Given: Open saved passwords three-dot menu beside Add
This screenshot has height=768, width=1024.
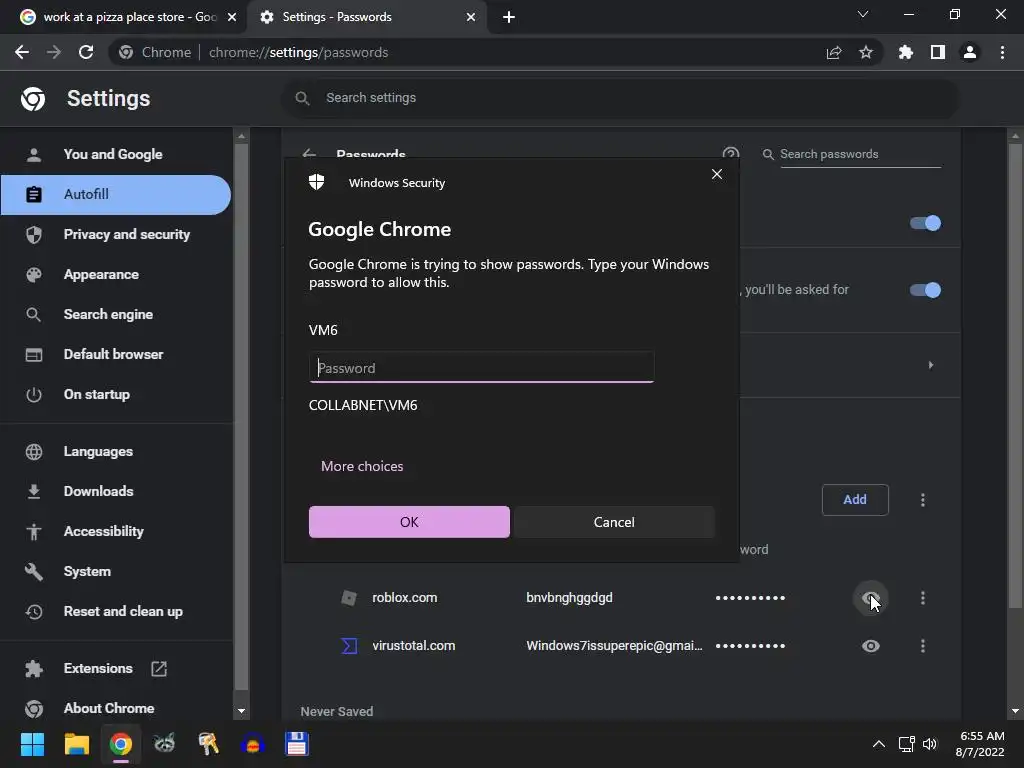Looking at the screenshot, I should [x=922, y=500].
